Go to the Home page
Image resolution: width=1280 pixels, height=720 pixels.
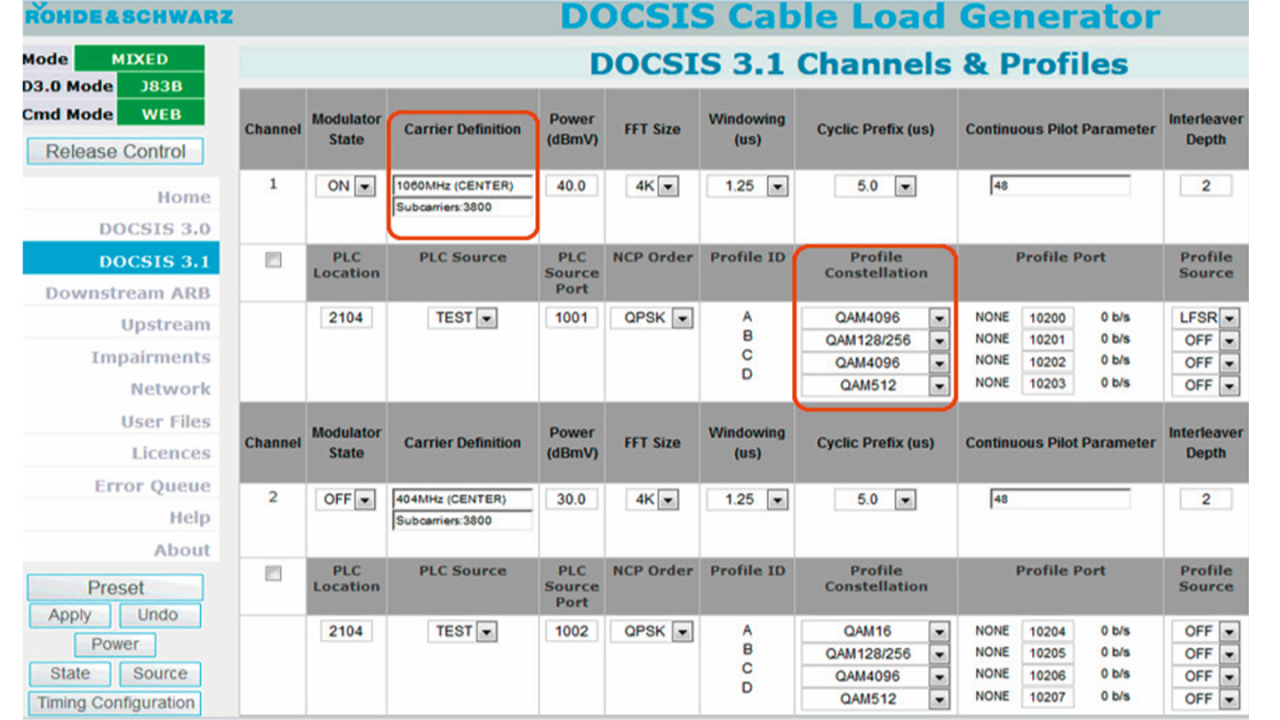(184, 198)
